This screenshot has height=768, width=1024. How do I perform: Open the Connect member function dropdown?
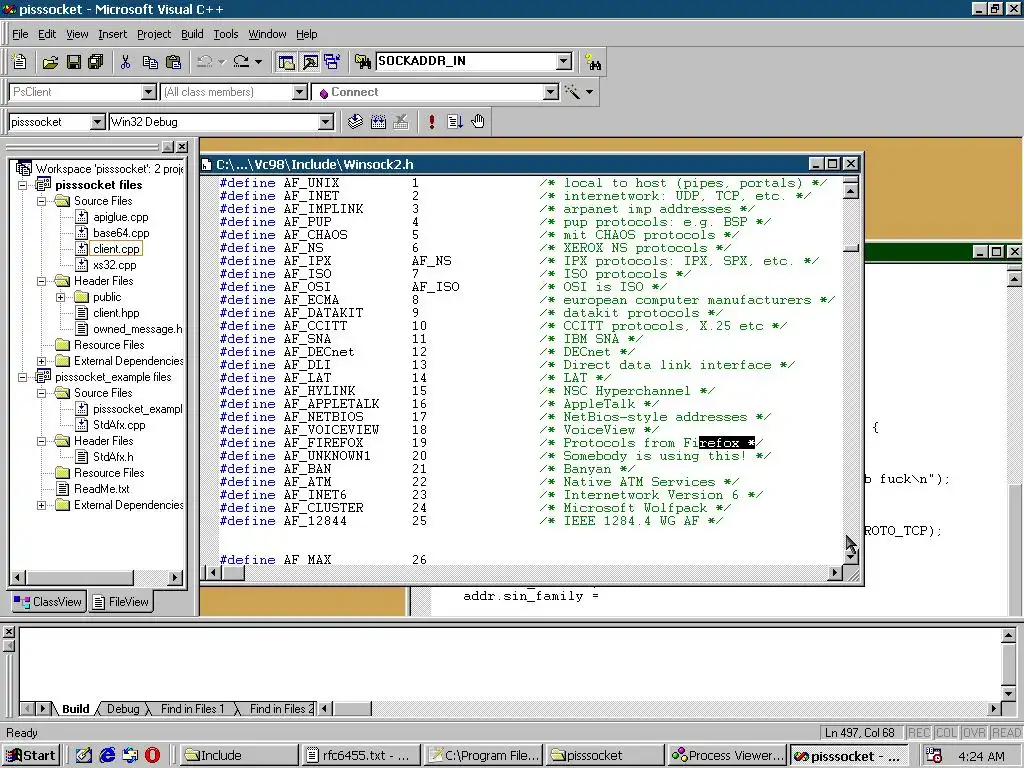click(551, 92)
